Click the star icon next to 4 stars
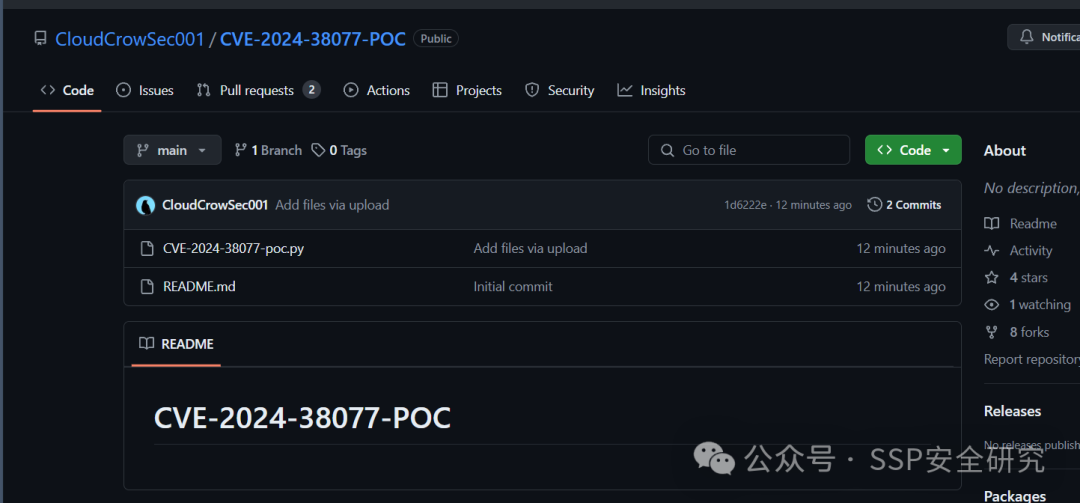 (x=991, y=278)
